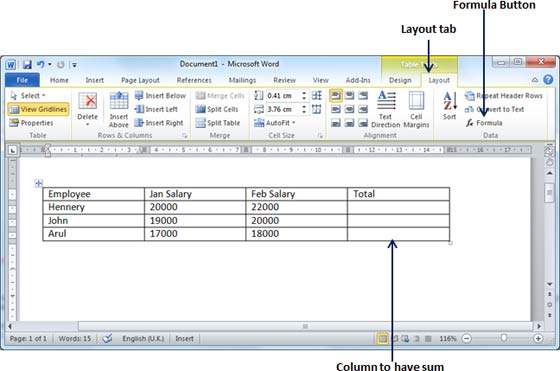The height and width of the screenshot is (371, 560).
Task: Switch to the Insert tab
Action: pos(95,80)
